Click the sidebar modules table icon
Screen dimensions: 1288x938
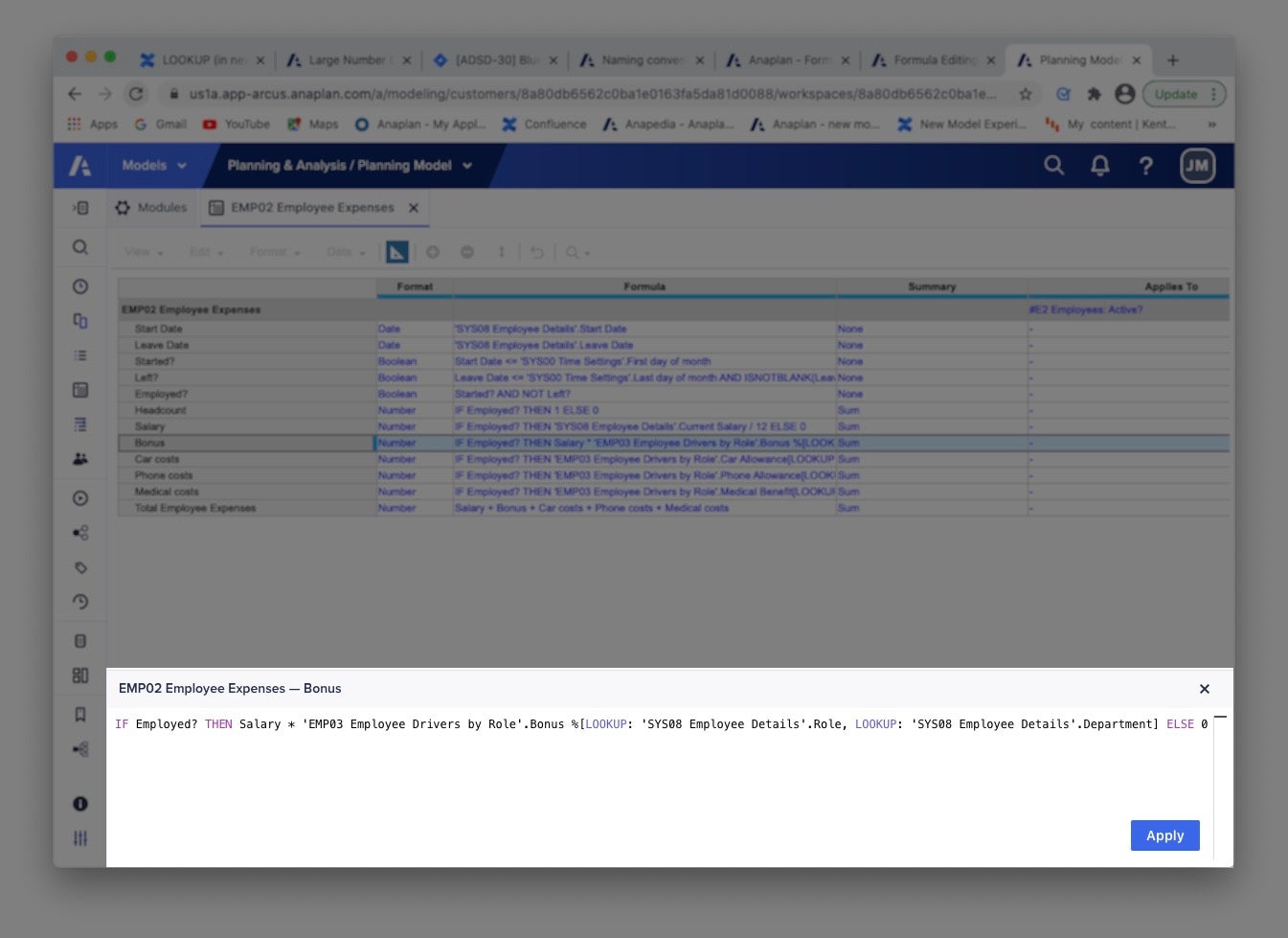[x=80, y=390]
